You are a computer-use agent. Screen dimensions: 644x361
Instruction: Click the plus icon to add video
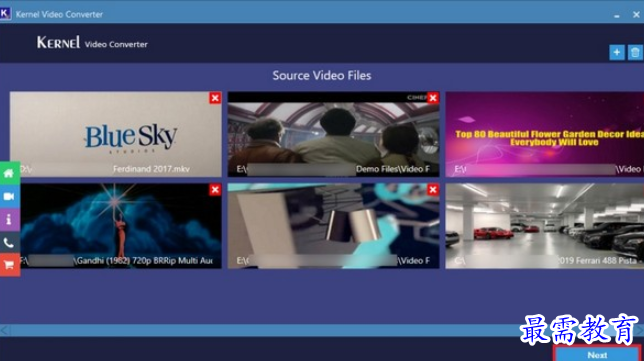(x=617, y=53)
